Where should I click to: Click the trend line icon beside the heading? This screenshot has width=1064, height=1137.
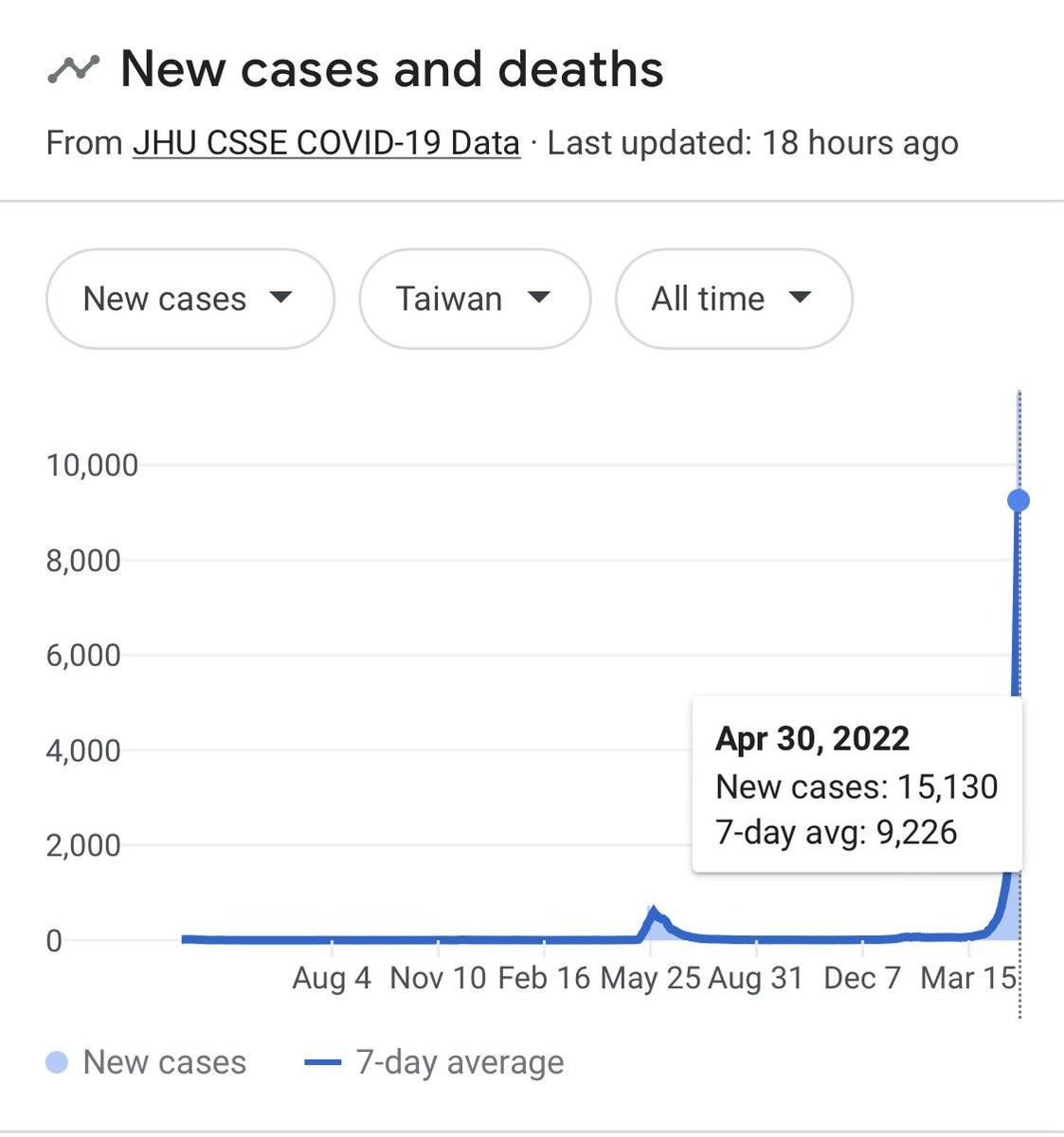(x=73, y=70)
